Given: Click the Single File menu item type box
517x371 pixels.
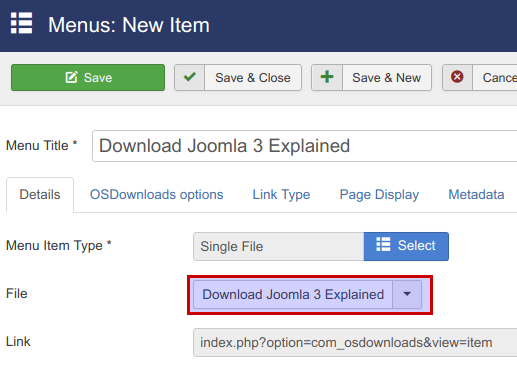Looking at the screenshot, I should coord(279,246).
